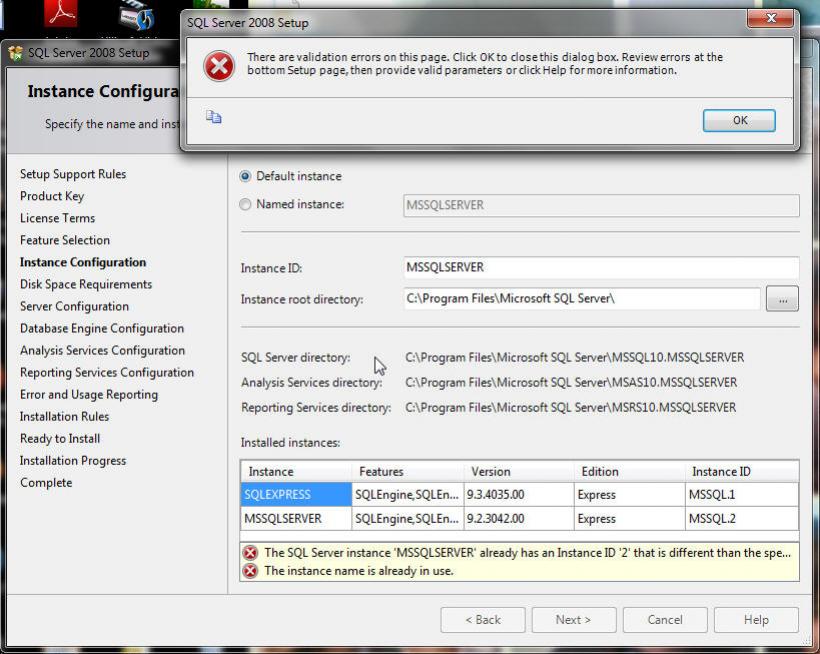820x654 pixels.
Task: Click the SQL Server directory path text
Action: coord(574,358)
